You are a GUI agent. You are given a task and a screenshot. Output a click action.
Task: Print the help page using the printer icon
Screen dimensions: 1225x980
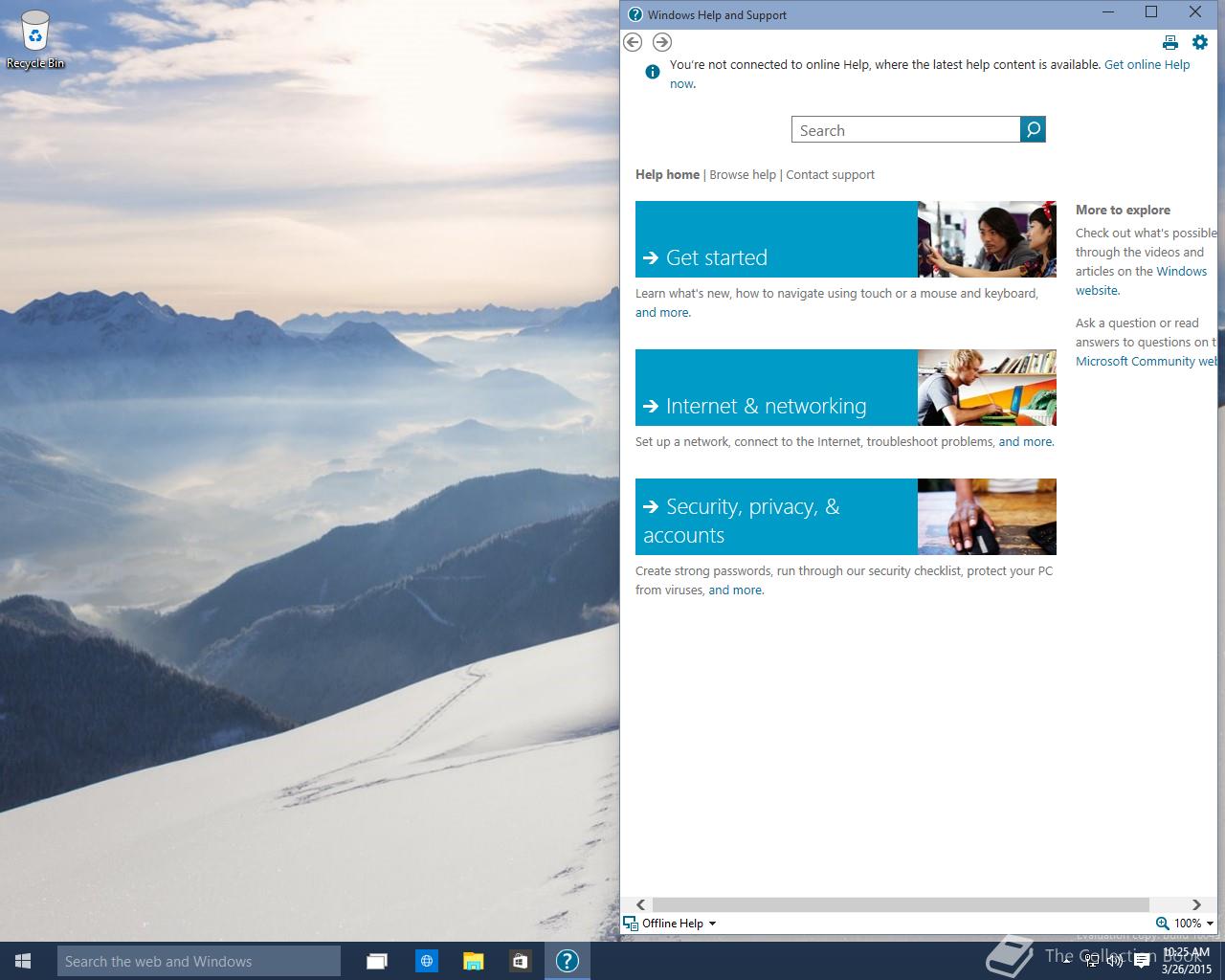[x=1169, y=42]
